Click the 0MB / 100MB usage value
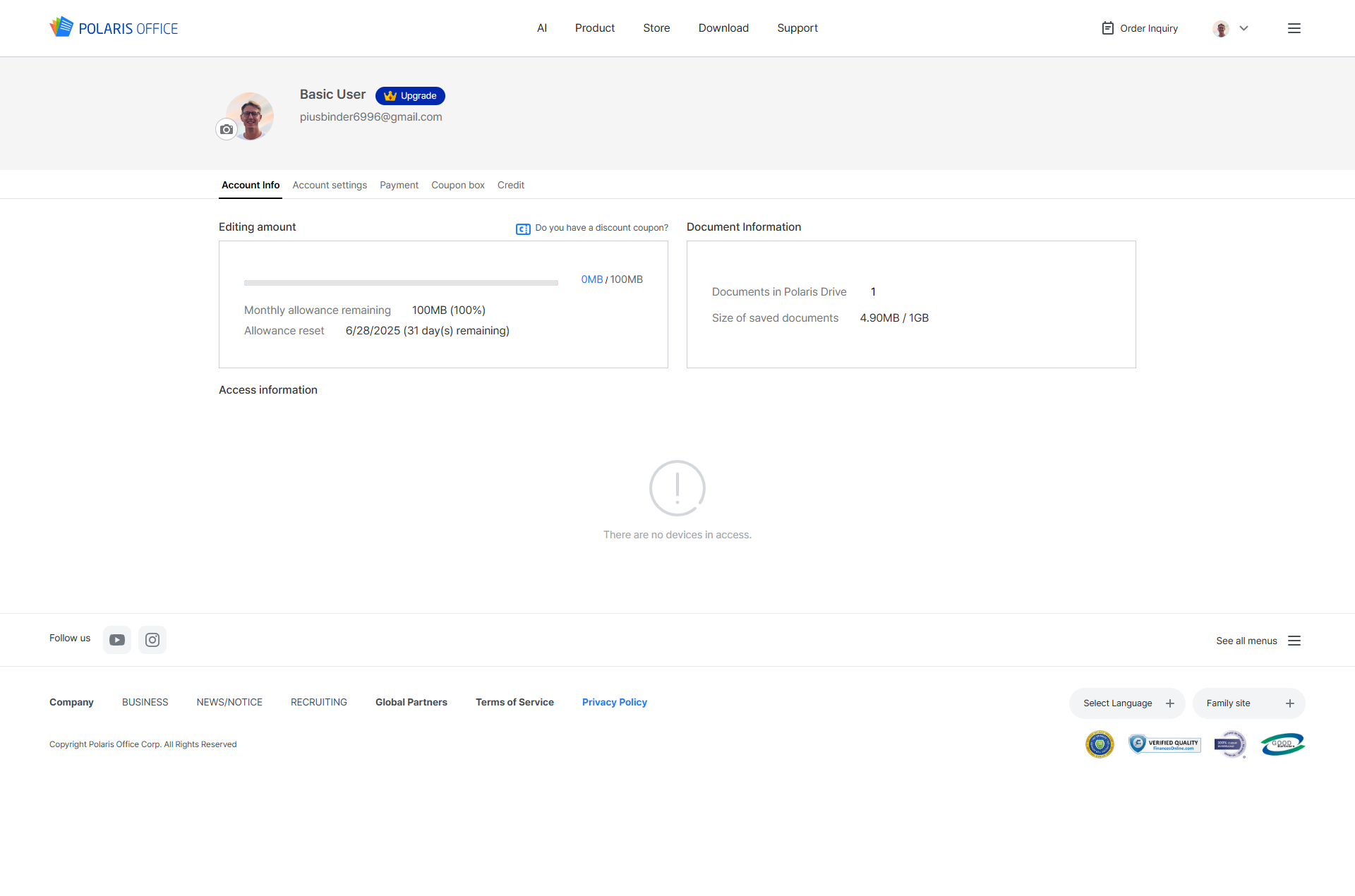1355x896 pixels. pyautogui.click(x=612, y=279)
